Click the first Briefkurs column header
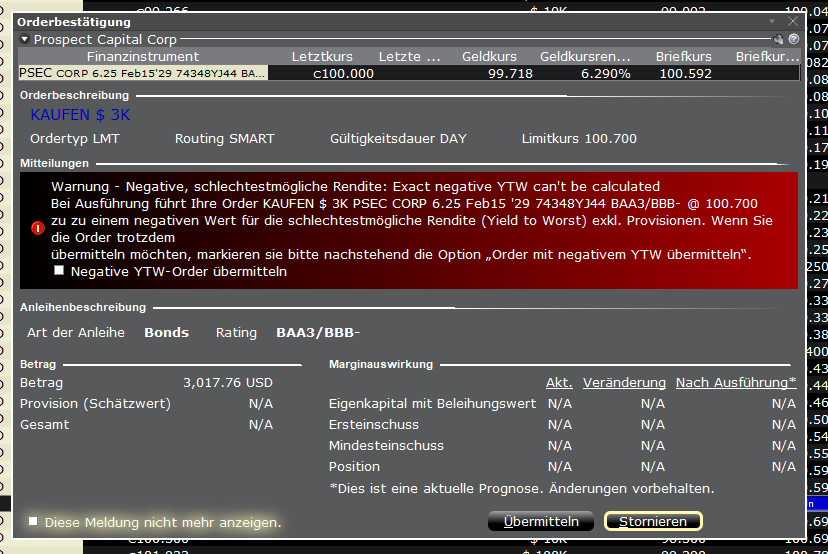This screenshot has width=828, height=554. coord(683,57)
